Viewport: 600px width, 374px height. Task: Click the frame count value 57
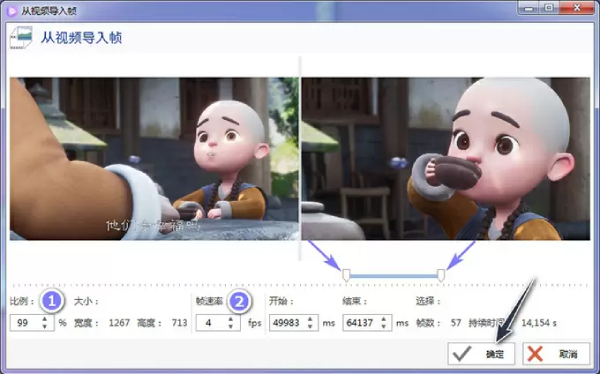point(456,323)
